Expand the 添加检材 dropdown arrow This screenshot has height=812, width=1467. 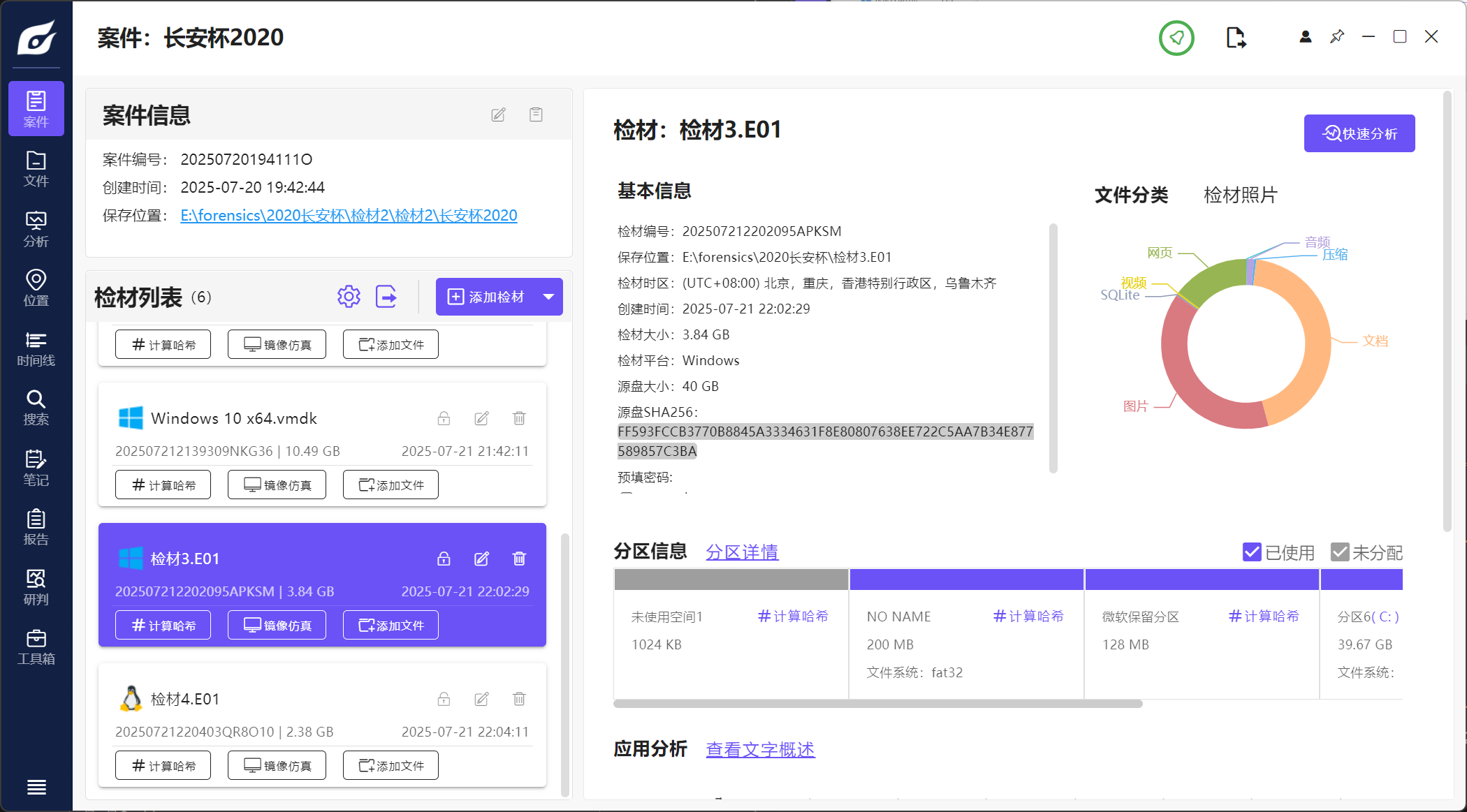coord(549,297)
